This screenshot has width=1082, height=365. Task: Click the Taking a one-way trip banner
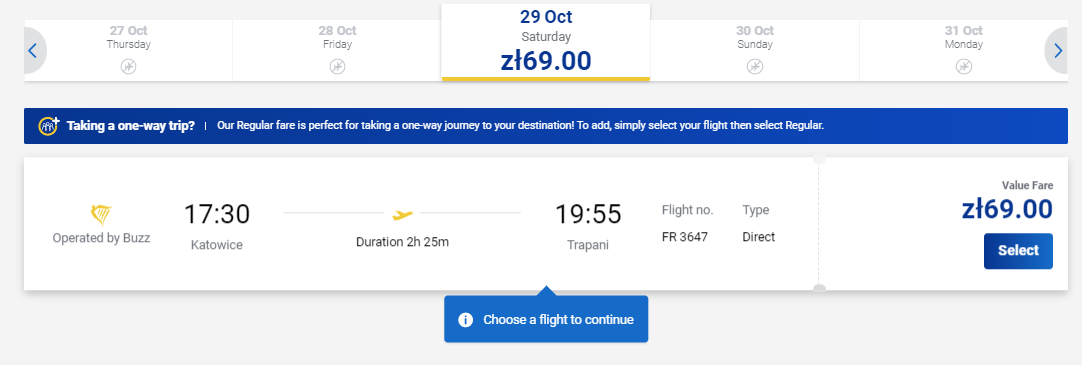pos(546,126)
